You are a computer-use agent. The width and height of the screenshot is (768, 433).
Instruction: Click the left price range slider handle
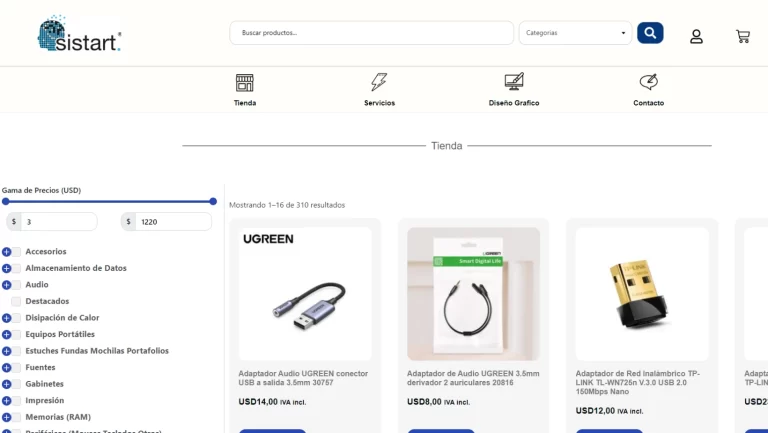(5, 201)
